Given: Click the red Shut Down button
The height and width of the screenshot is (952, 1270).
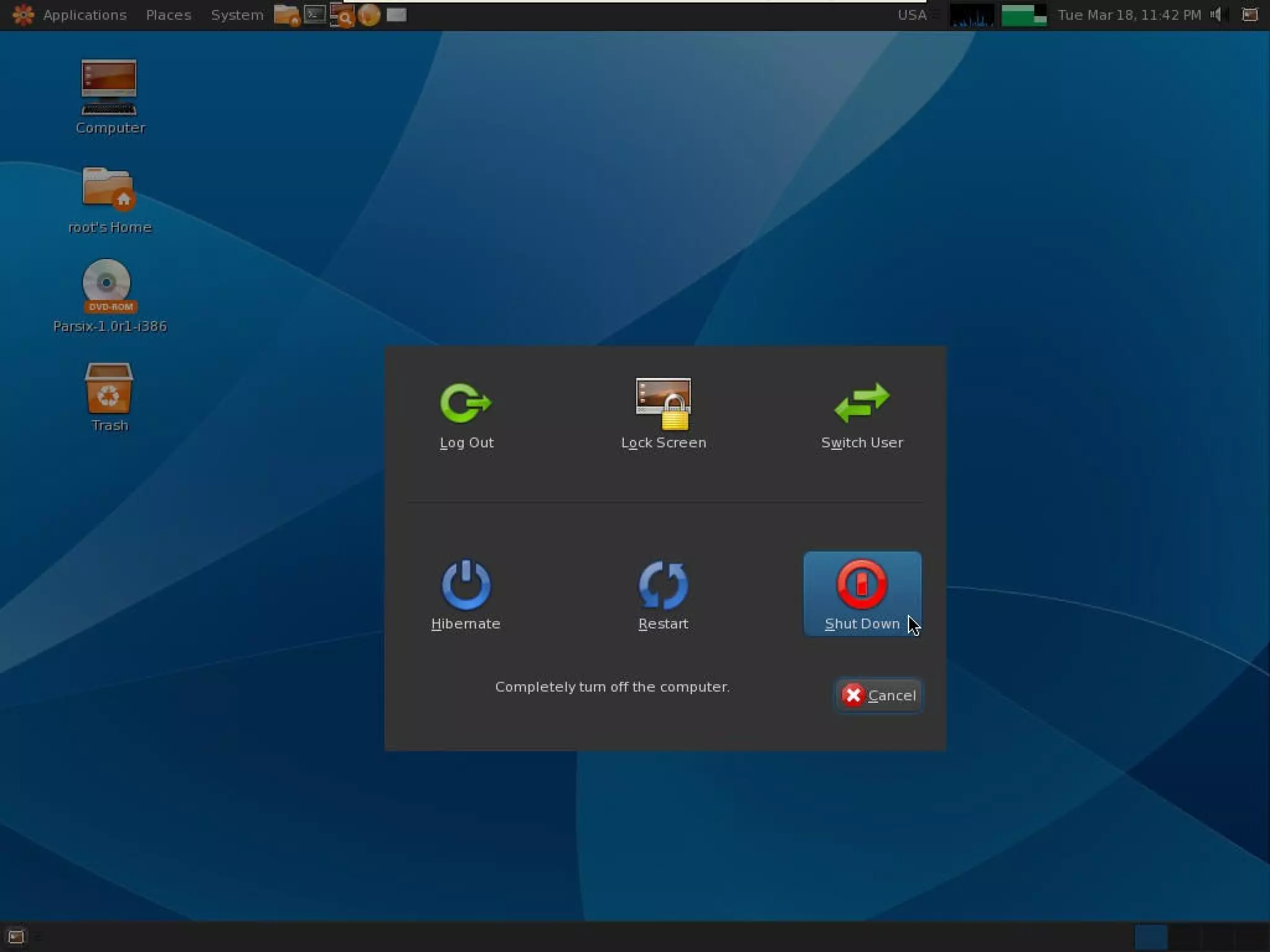Looking at the screenshot, I should click(861, 594).
